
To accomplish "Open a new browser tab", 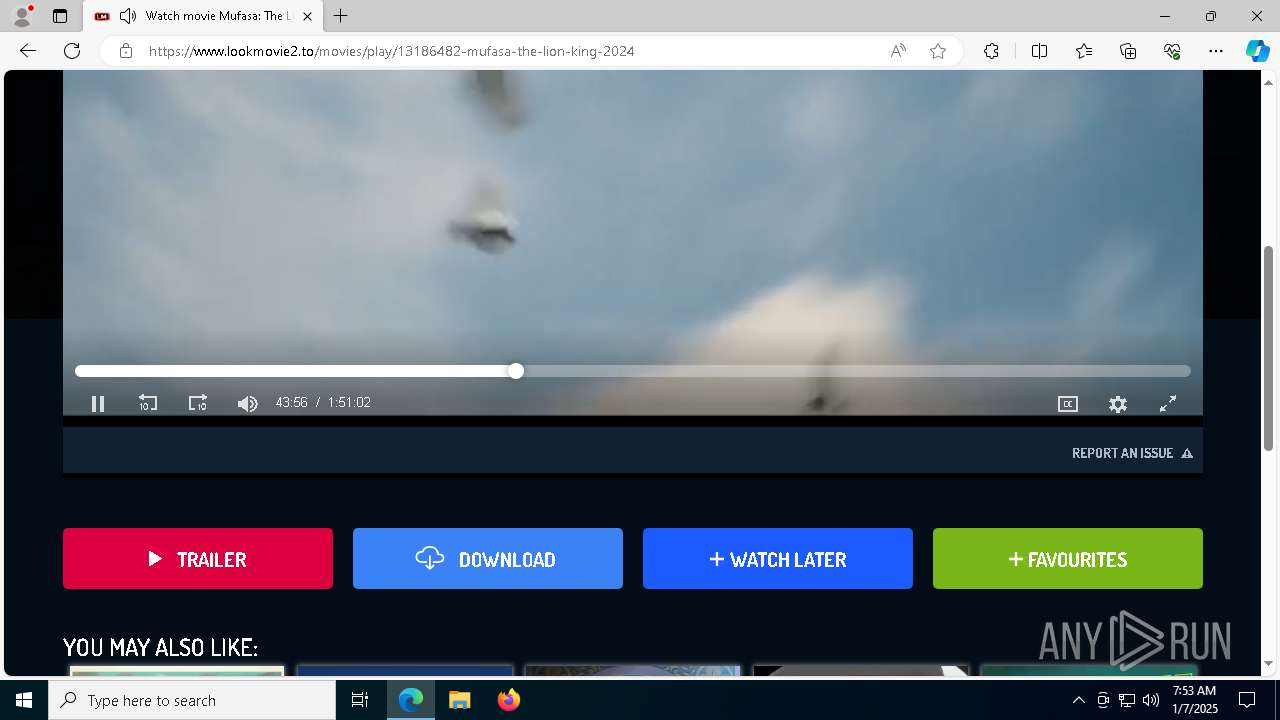I will [x=341, y=16].
